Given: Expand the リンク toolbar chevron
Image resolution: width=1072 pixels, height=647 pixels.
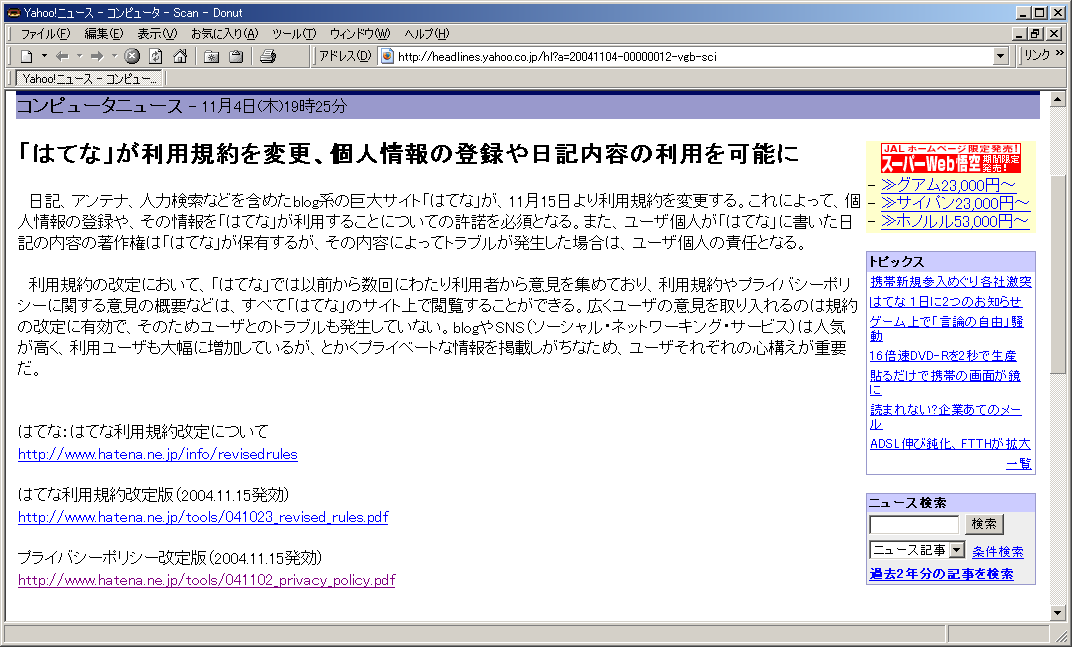Looking at the screenshot, I should pos(1060,53).
